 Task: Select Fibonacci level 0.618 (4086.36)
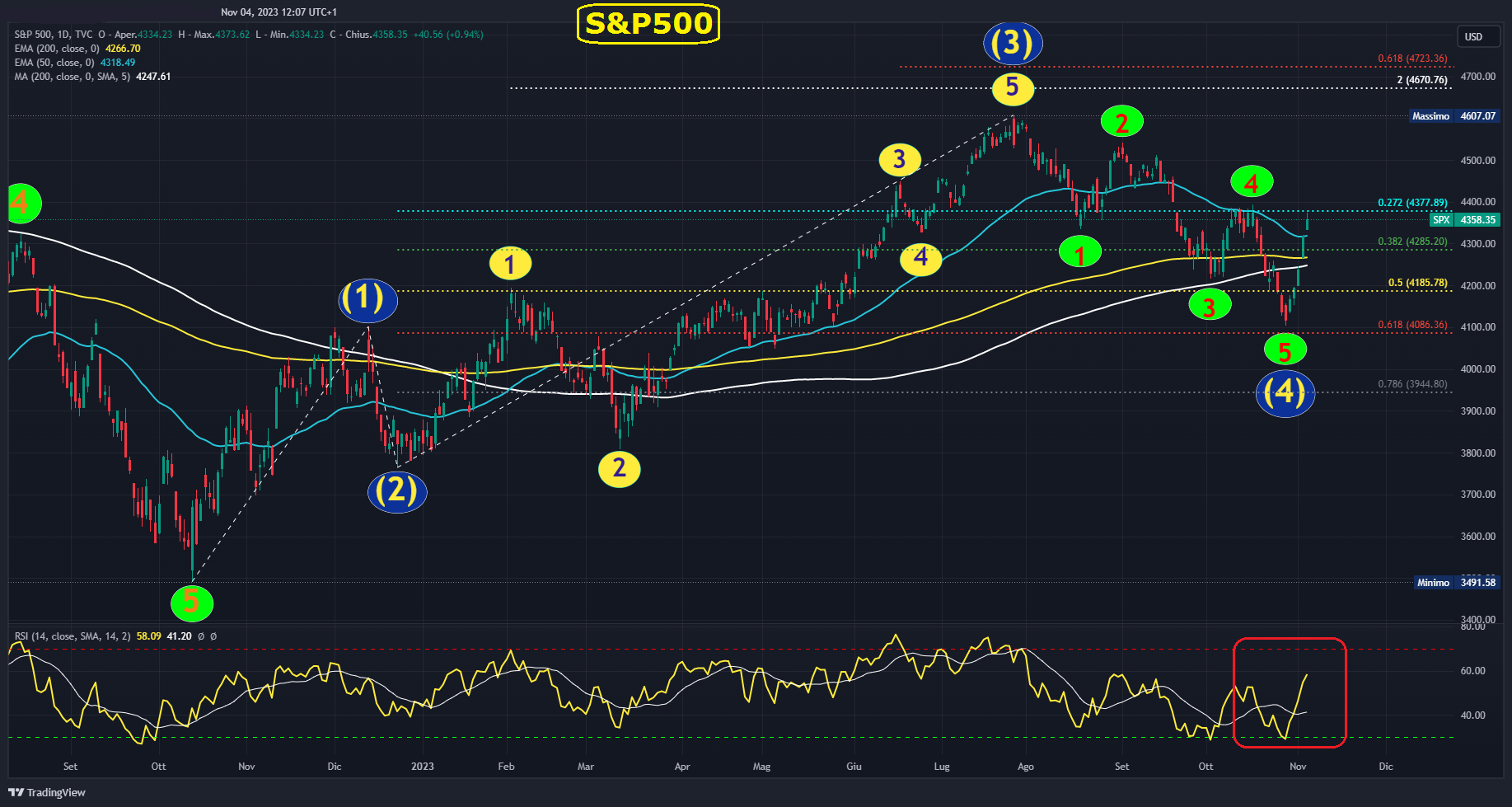(1412, 325)
